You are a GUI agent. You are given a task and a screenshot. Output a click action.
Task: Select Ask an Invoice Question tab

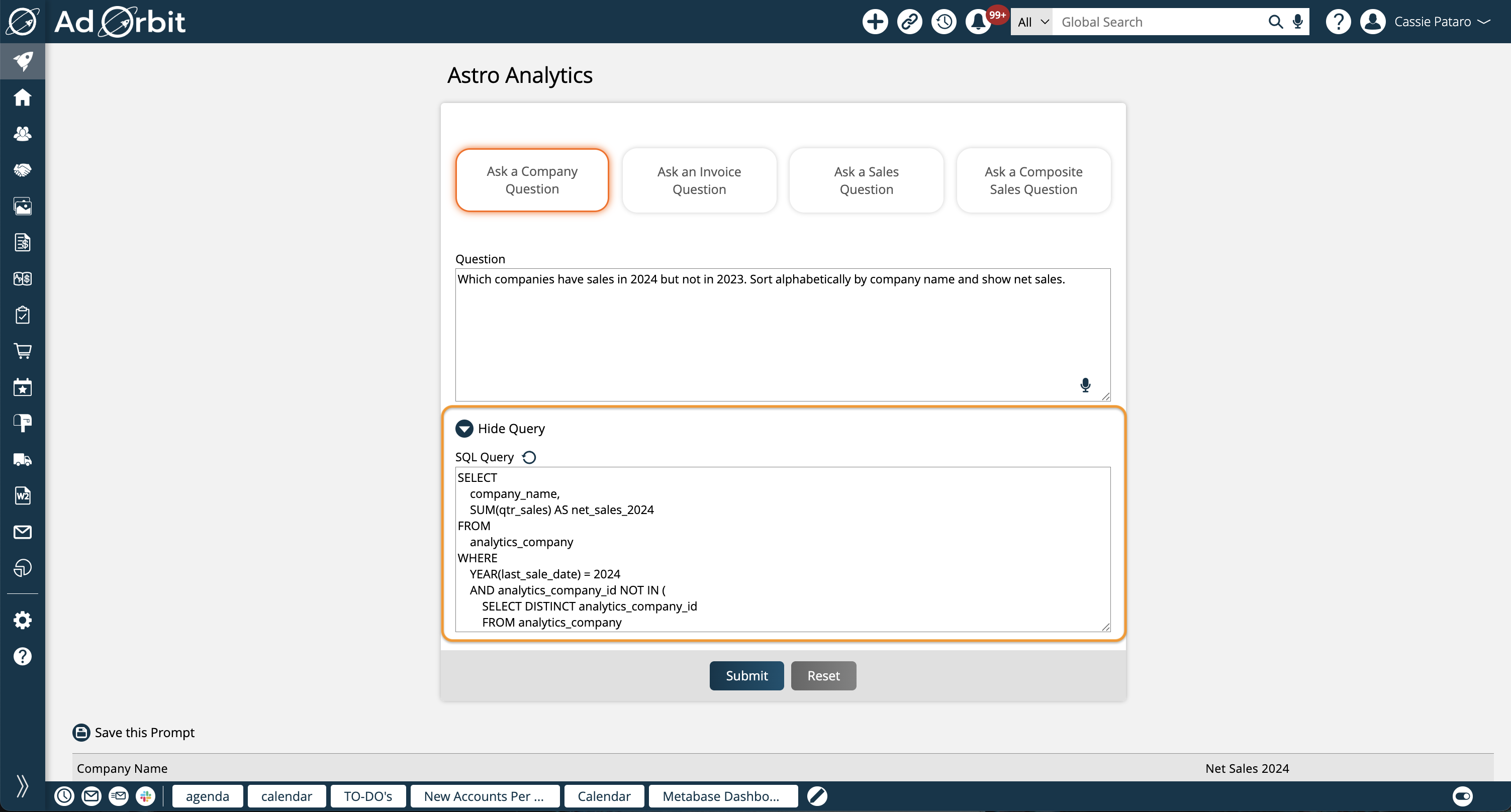click(699, 180)
